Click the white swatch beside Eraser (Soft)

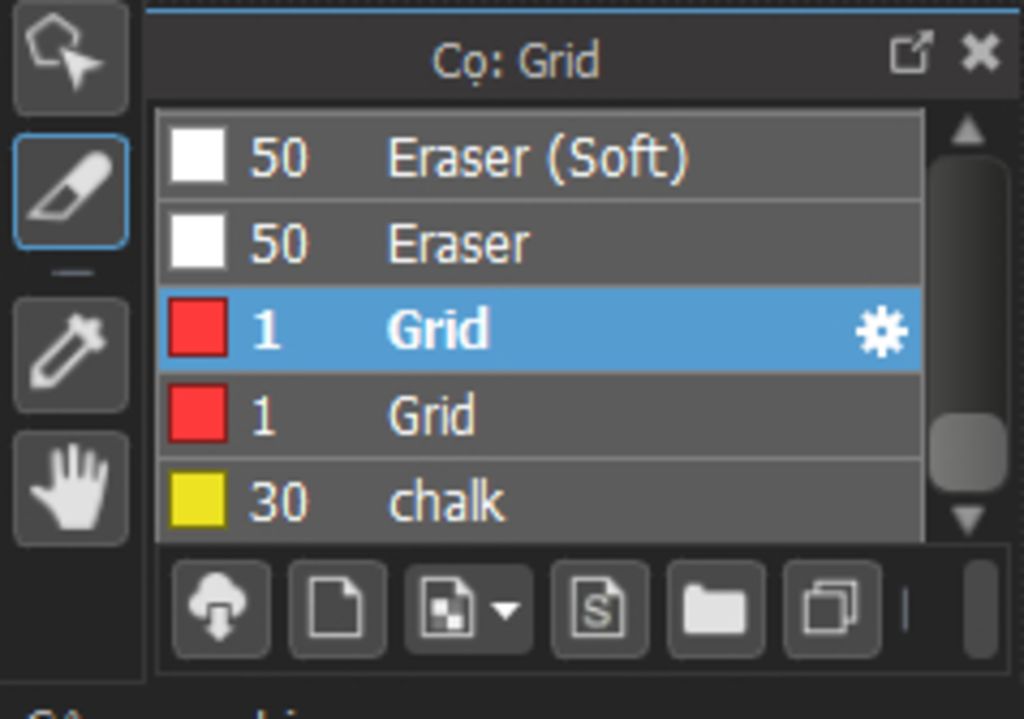tap(197, 157)
